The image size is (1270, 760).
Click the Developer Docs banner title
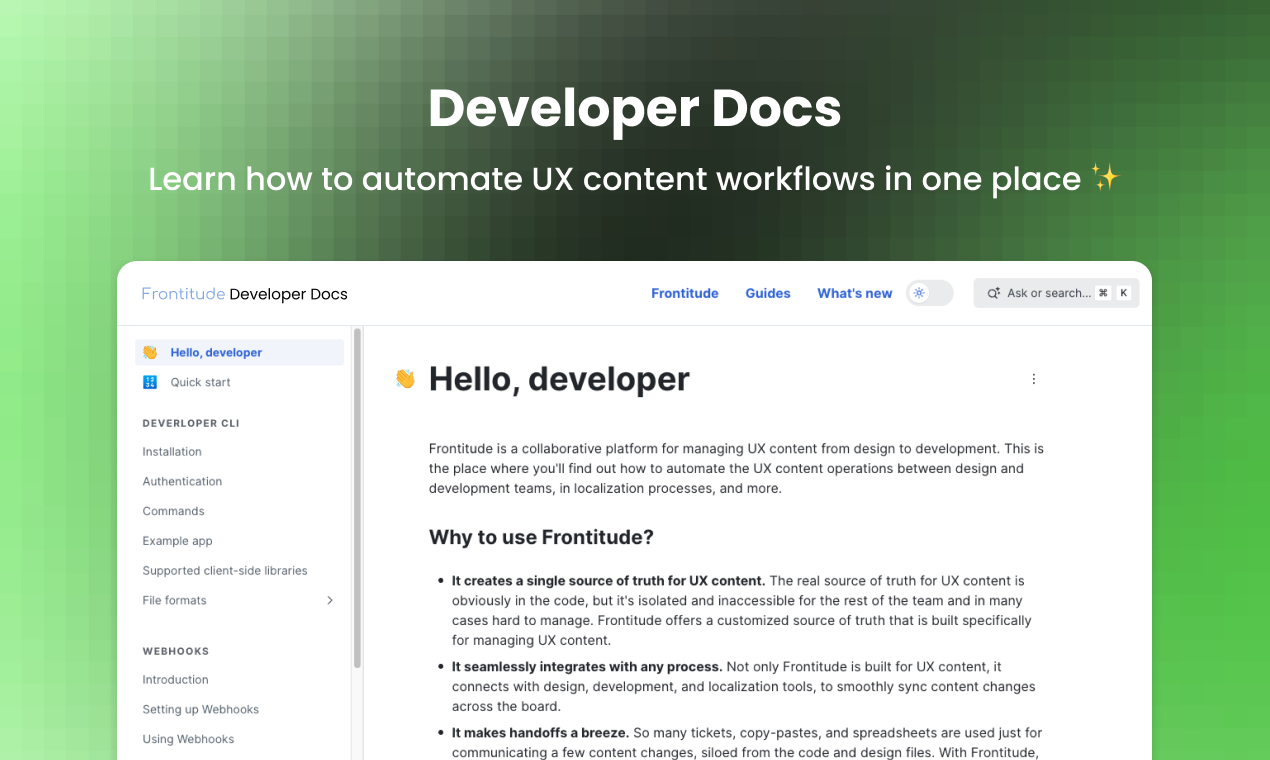pos(635,108)
